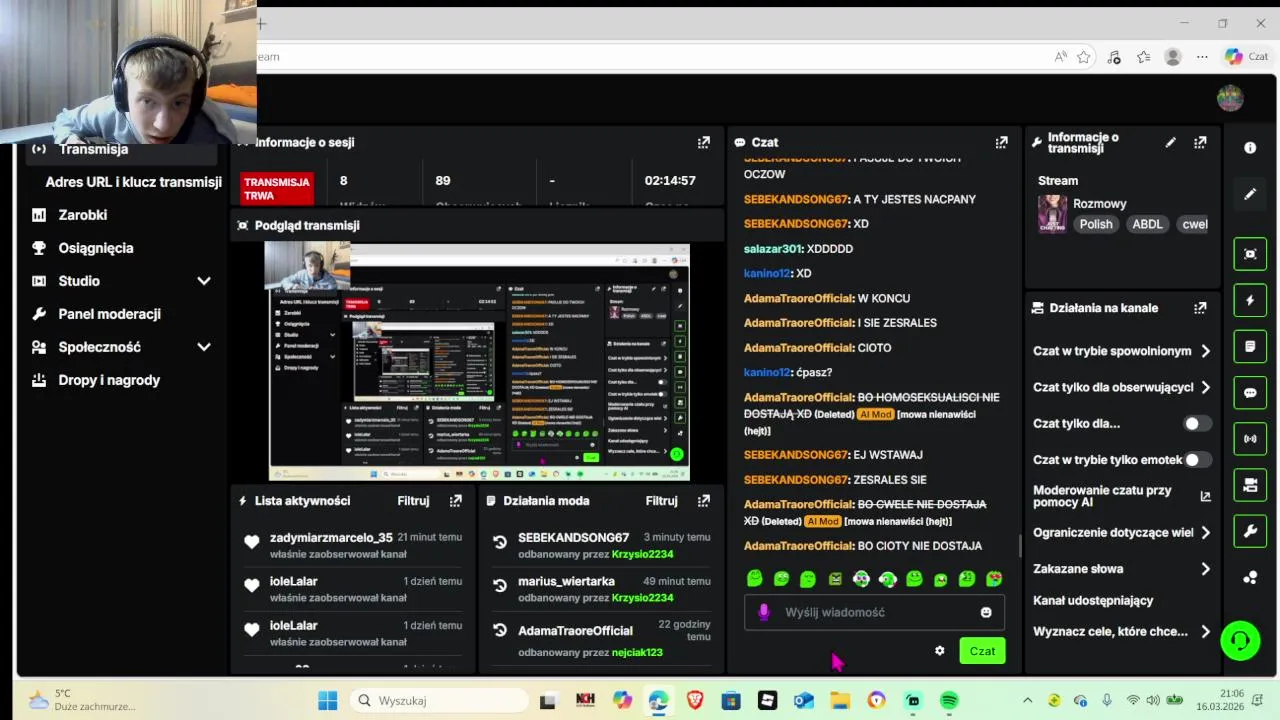Viewport: 1280px width, 720px height.
Task: Send message with the green Czat button
Action: [x=982, y=651]
